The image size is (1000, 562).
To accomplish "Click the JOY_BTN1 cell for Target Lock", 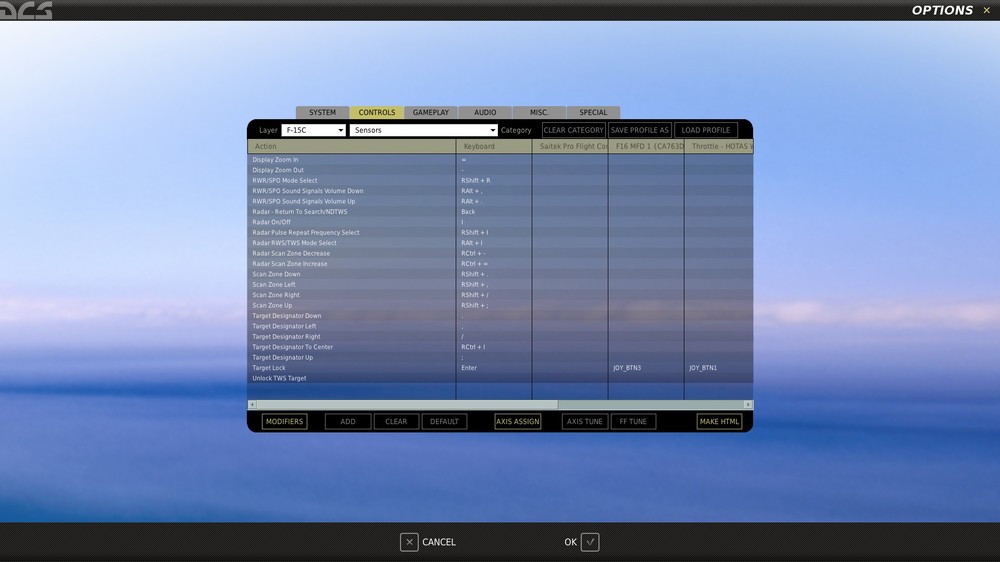I will tap(719, 368).
